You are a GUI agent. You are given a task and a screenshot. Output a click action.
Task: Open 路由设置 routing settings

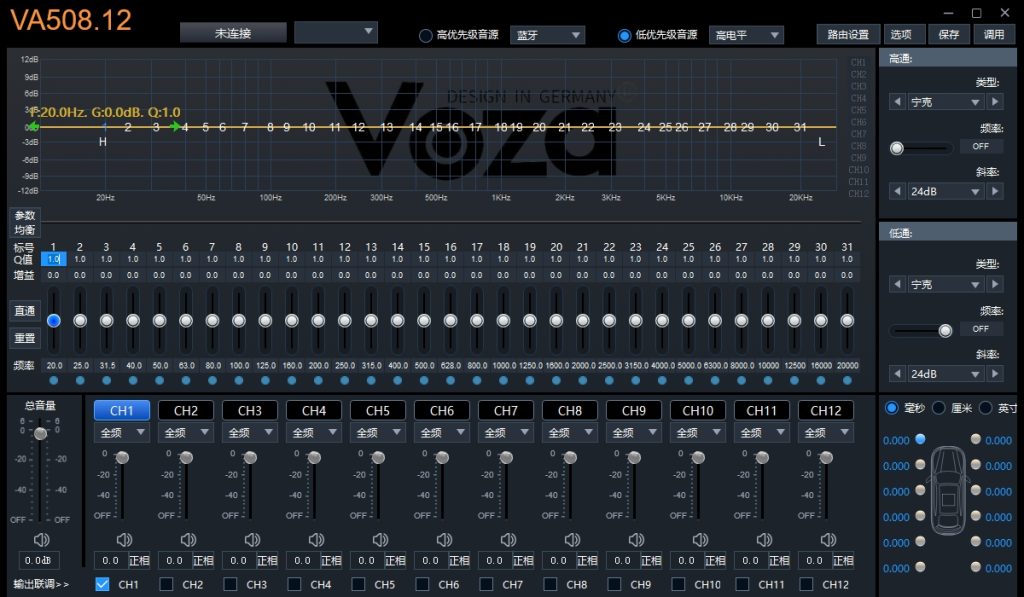pos(848,35)
